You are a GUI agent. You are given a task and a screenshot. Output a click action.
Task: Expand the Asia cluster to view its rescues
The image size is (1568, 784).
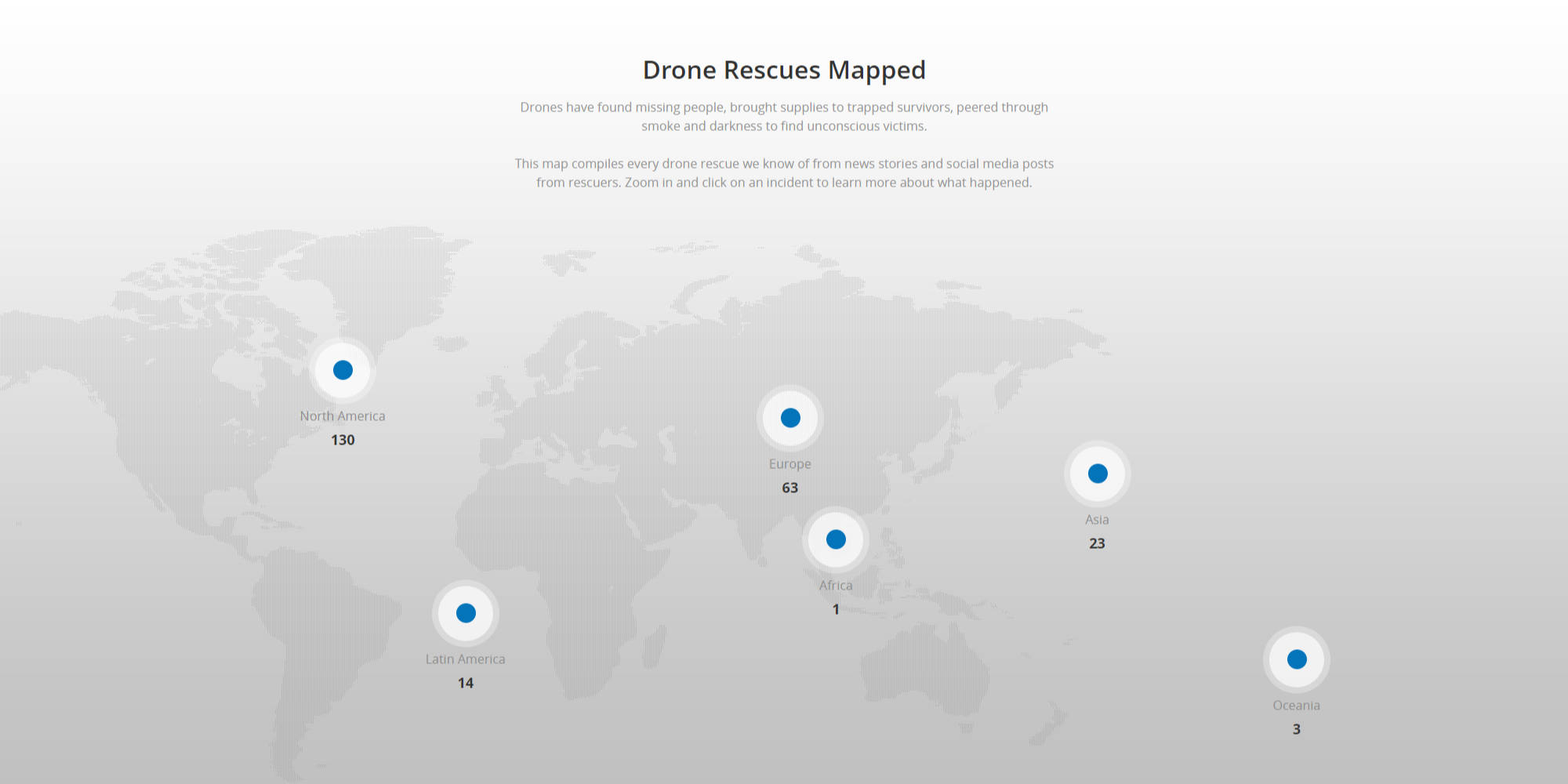pyautogui.click(x=1097, y=473)
